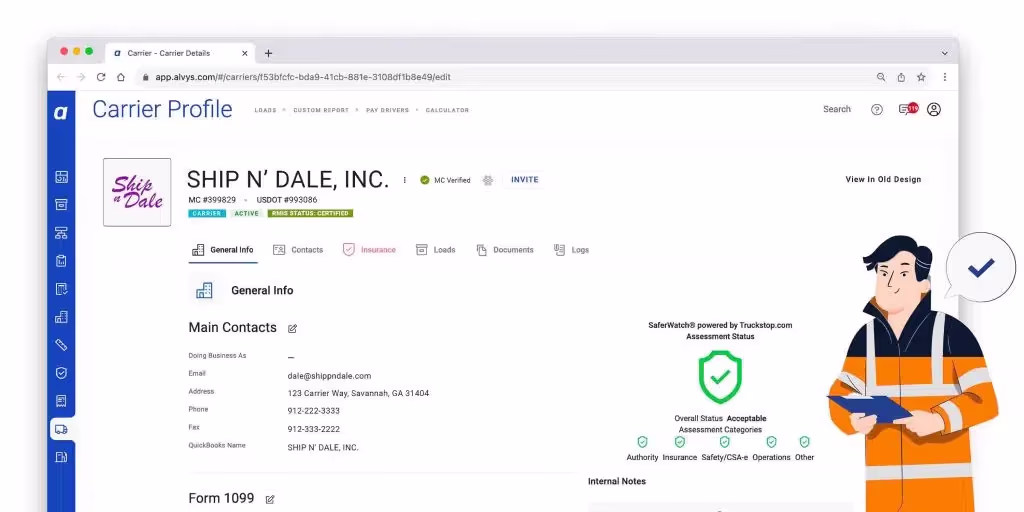Click the browser zoom magnifier icon
This screenshot has width=1024, height=512.
click(881, 77)
